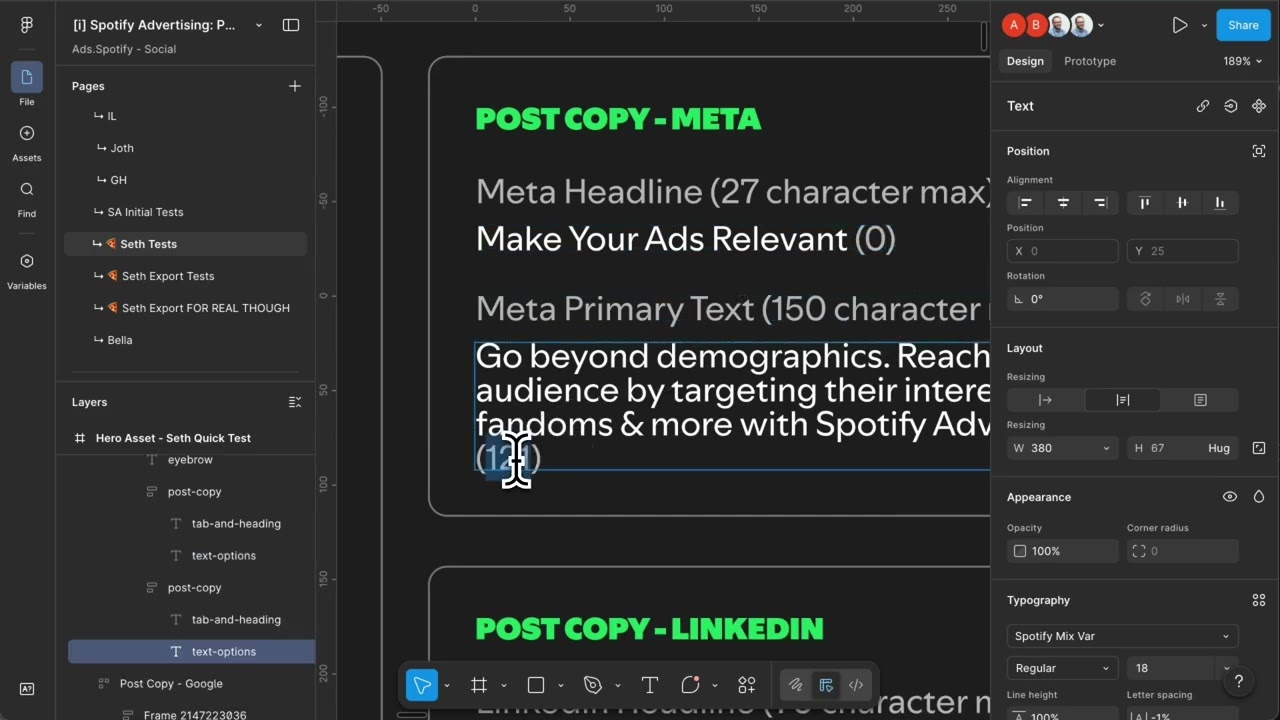This screenshot has height=720, width=1280.
Task: Open the Seth Export Tests page
Action: pyautogui.click(x=186, y=276)
